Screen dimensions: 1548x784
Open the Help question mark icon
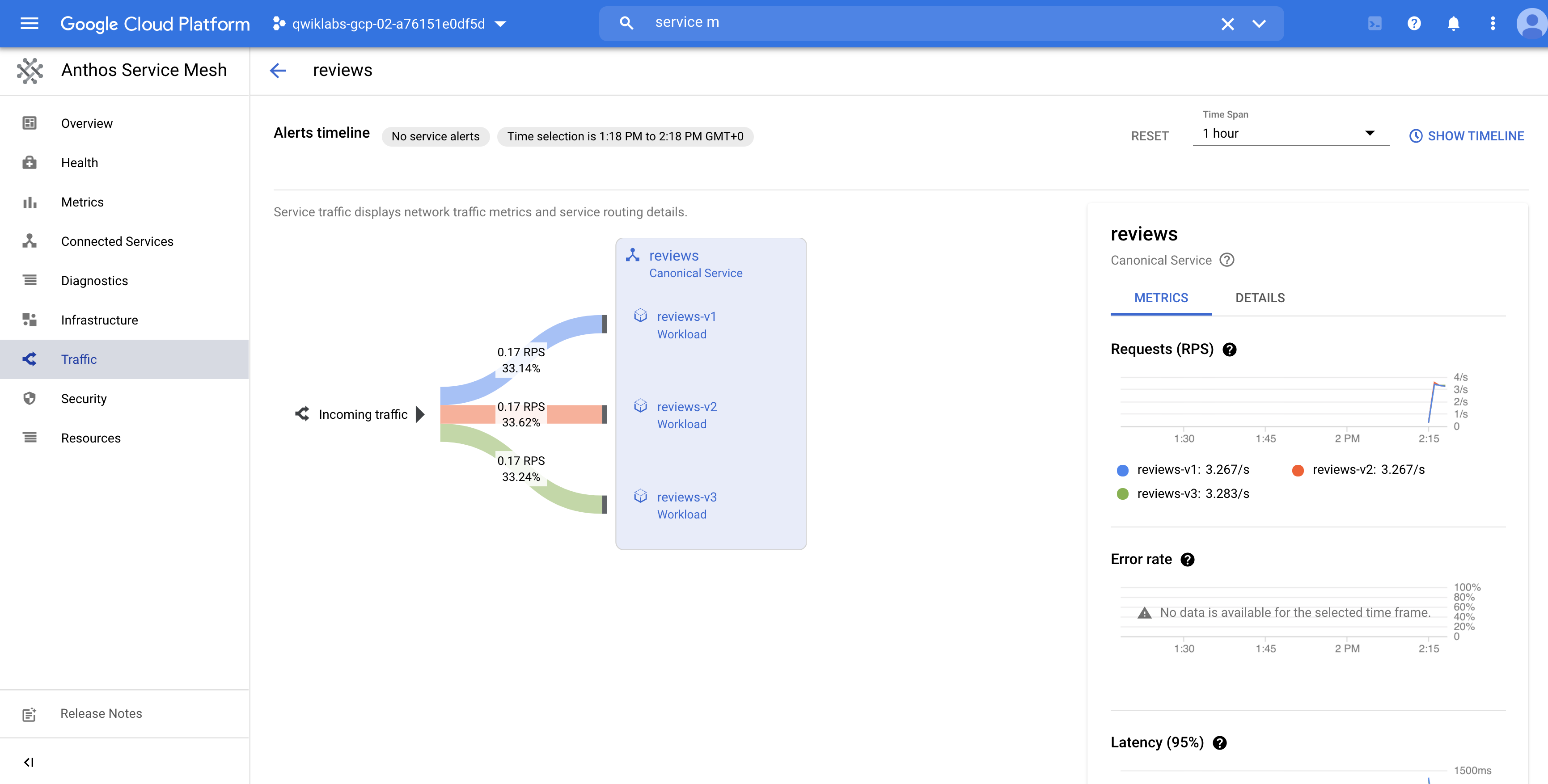(1414, 23)
